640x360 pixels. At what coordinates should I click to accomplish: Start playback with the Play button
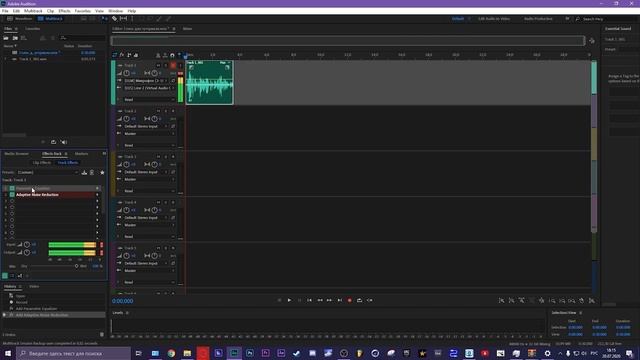click(289, 300)
